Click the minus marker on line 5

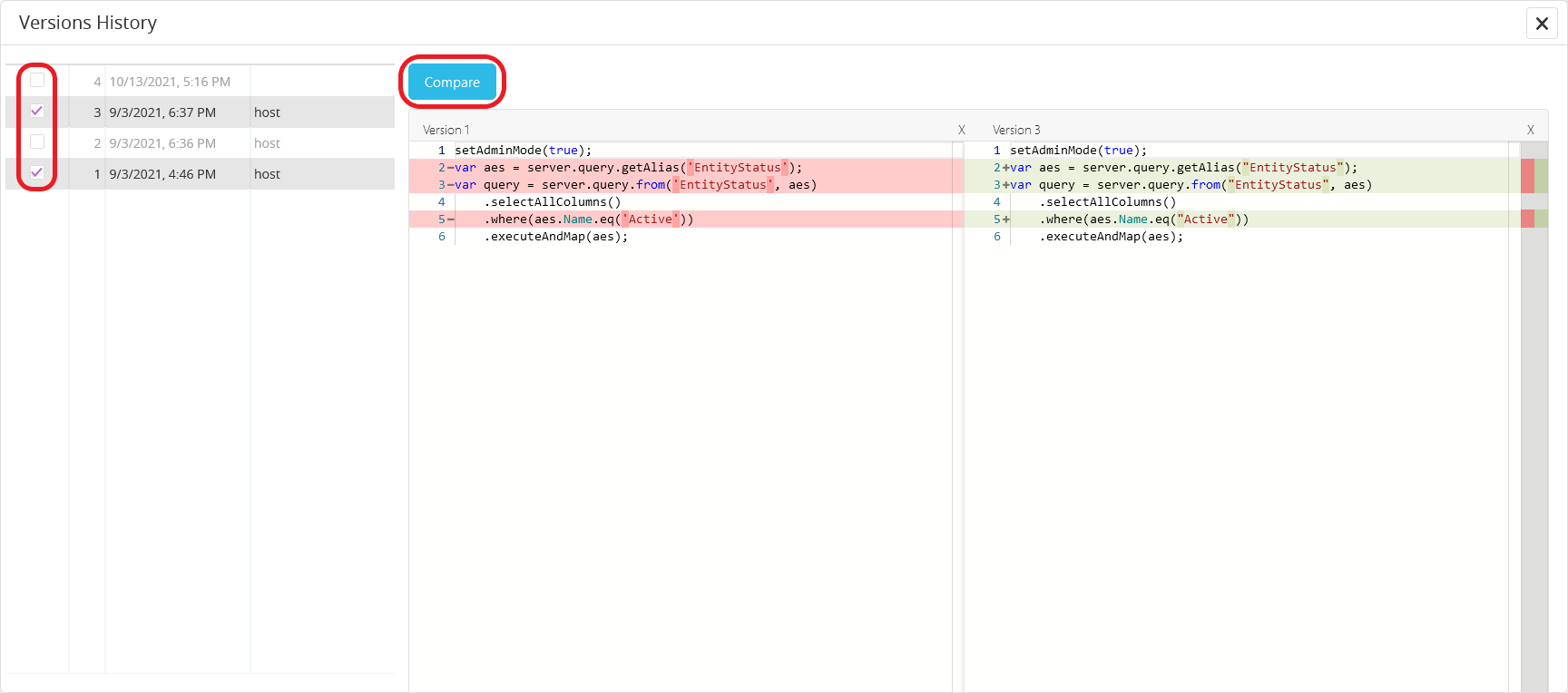pyautogui.click(x=450, y=220)
